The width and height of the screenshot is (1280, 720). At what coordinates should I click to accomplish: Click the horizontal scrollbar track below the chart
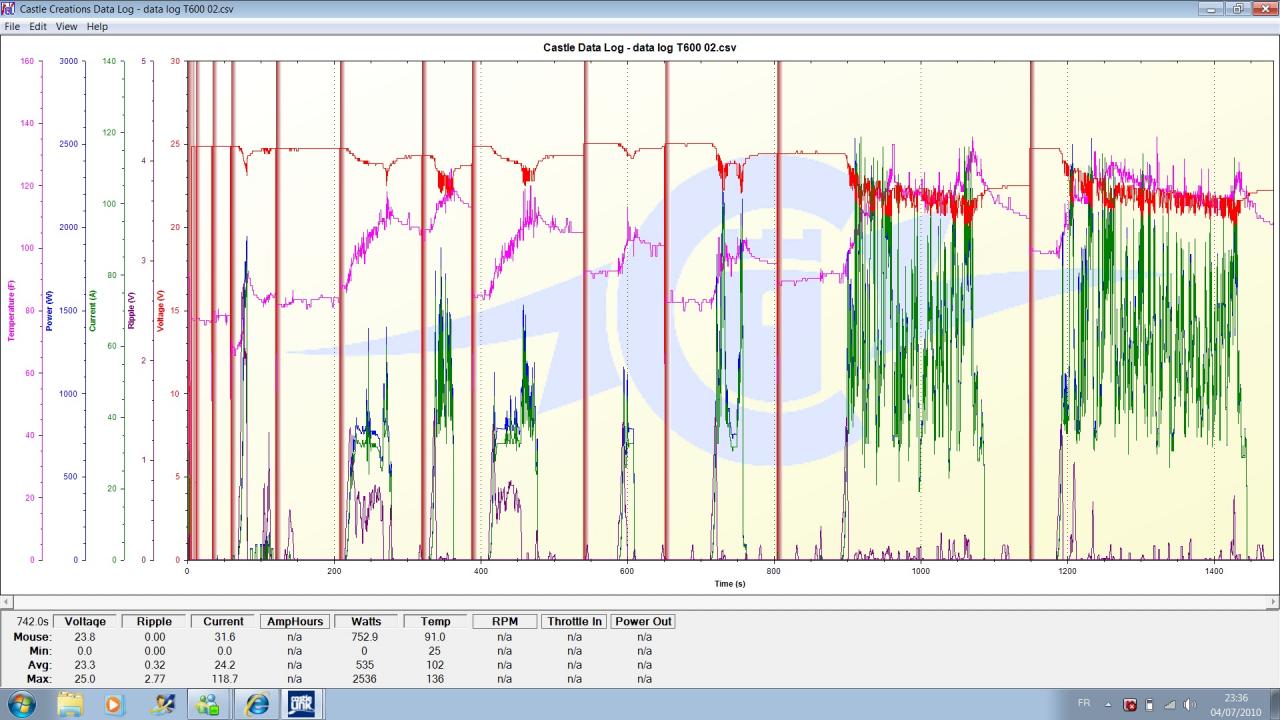[x=640, y=602]
